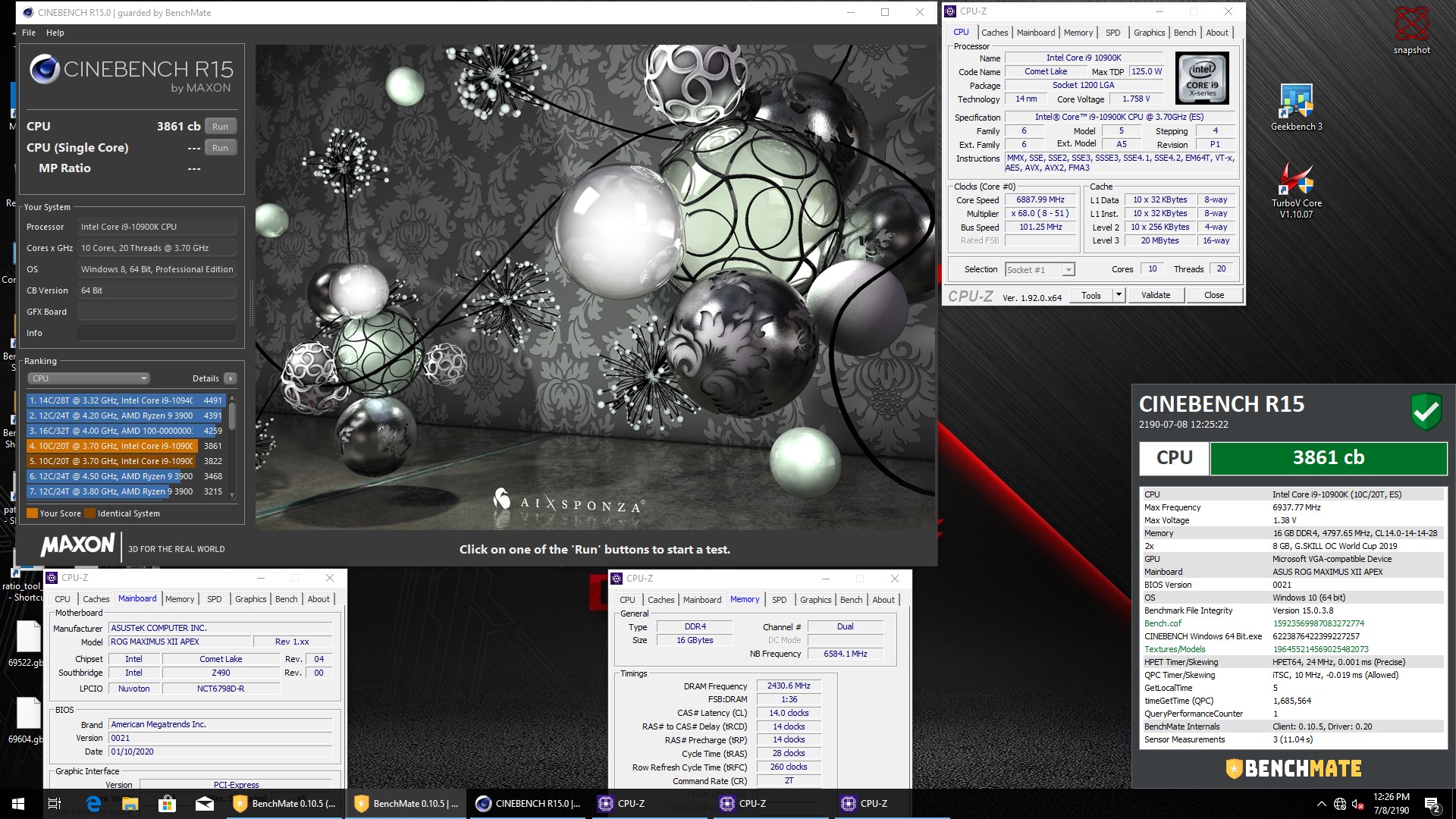This screenshot has width=1456, height=819.
Task: Open the Help menu in Cinebench
Action: click(55, 33)
